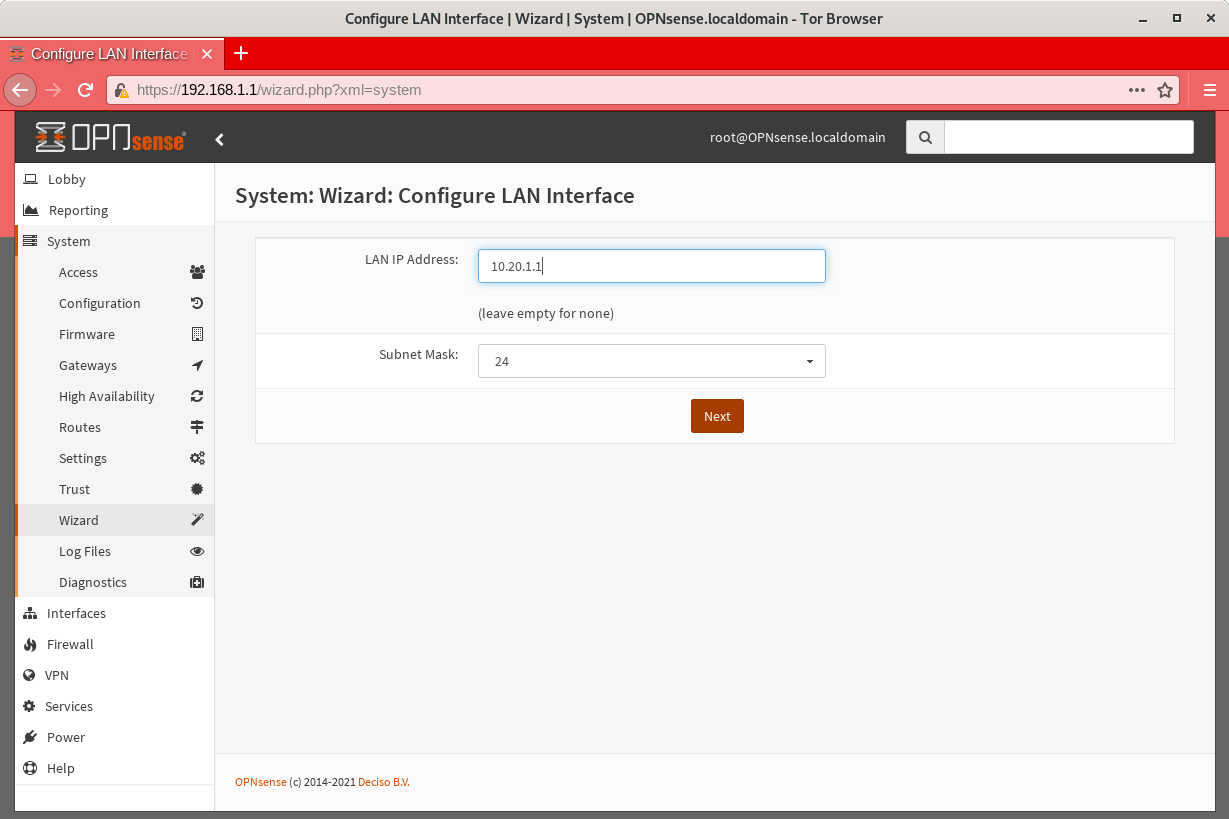The width and height of the screenshot is (1229, 819).
Task: Open Configuration via the history icon
Action: (197, 303)
